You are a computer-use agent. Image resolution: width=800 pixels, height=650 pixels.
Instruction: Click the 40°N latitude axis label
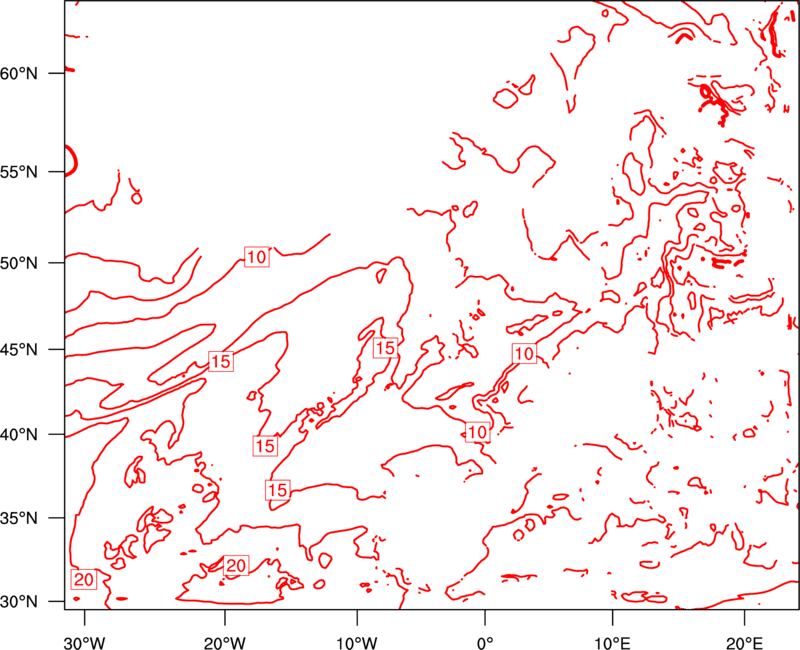click(19, 435)
